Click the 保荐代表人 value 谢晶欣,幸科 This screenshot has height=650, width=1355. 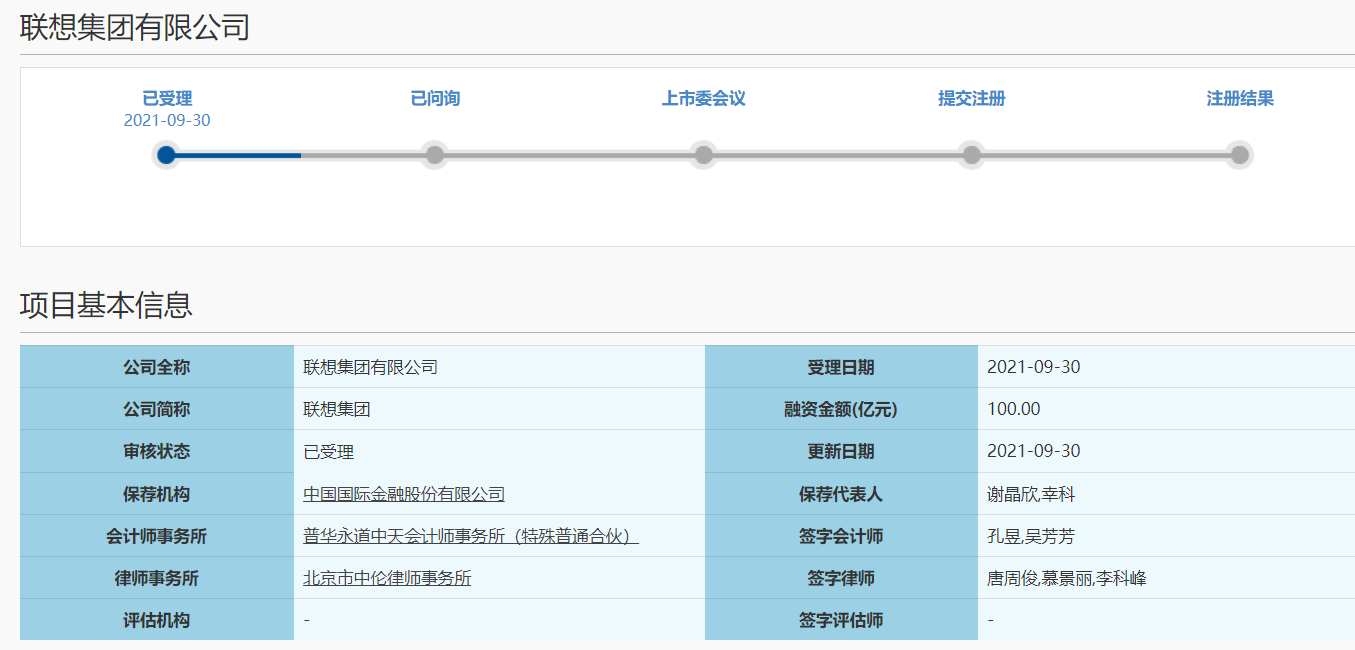pyautogui.click(x=1031, y=494)
